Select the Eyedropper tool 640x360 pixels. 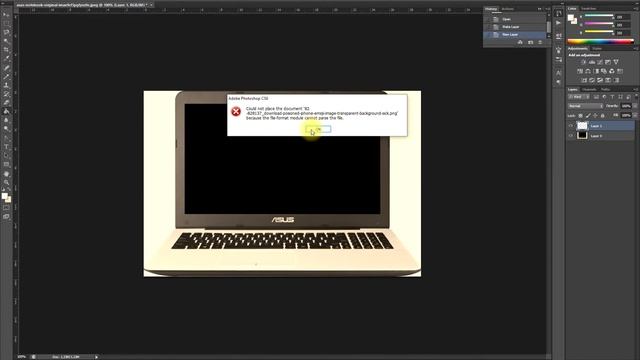coord(6,58)
